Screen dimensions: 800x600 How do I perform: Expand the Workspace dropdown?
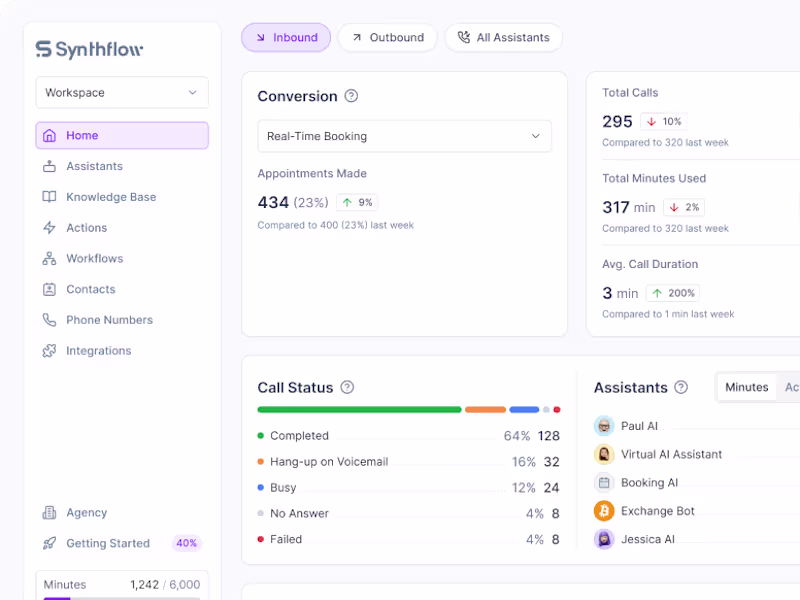[x=122, y=93]
